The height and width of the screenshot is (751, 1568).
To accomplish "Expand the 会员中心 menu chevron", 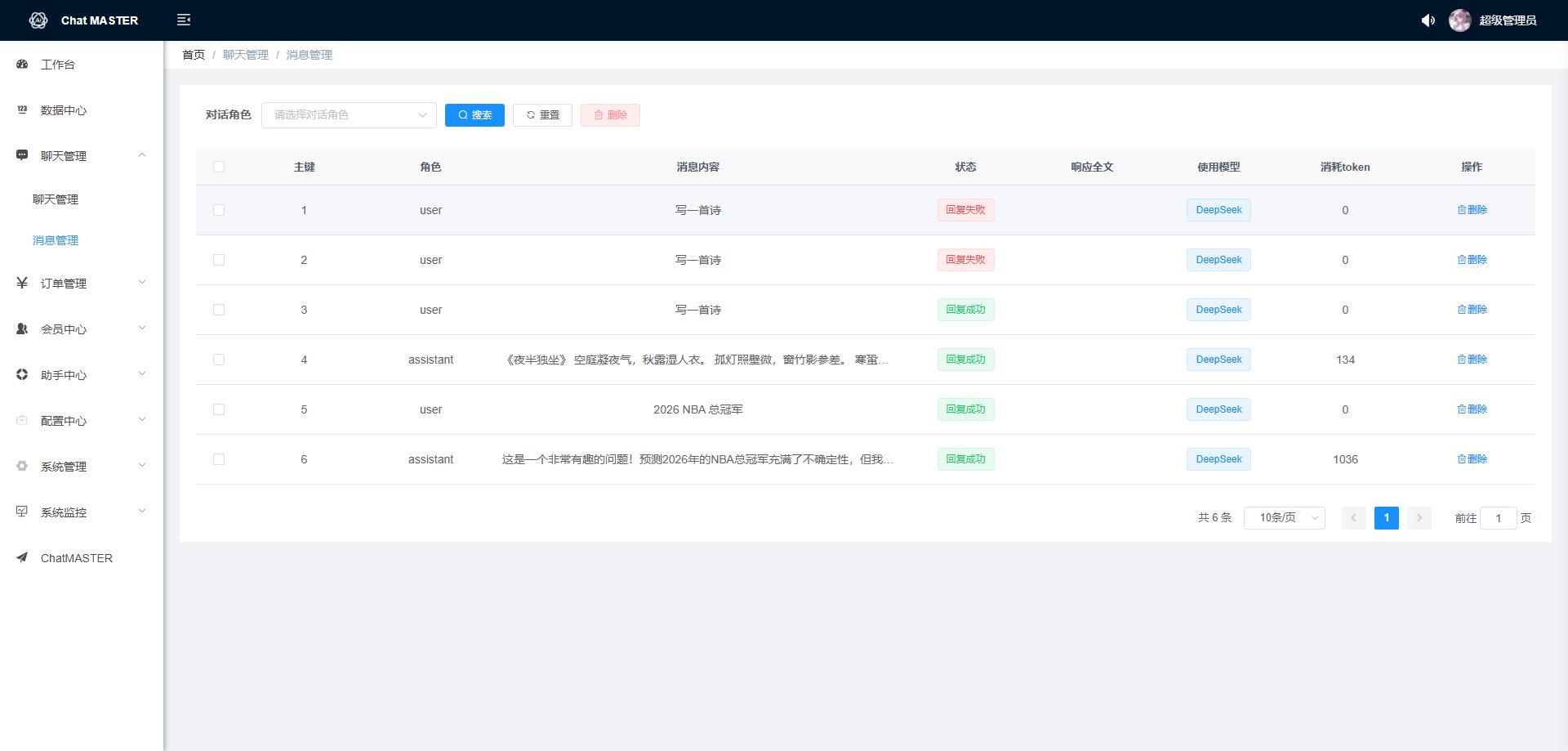I will click(142, 329).
